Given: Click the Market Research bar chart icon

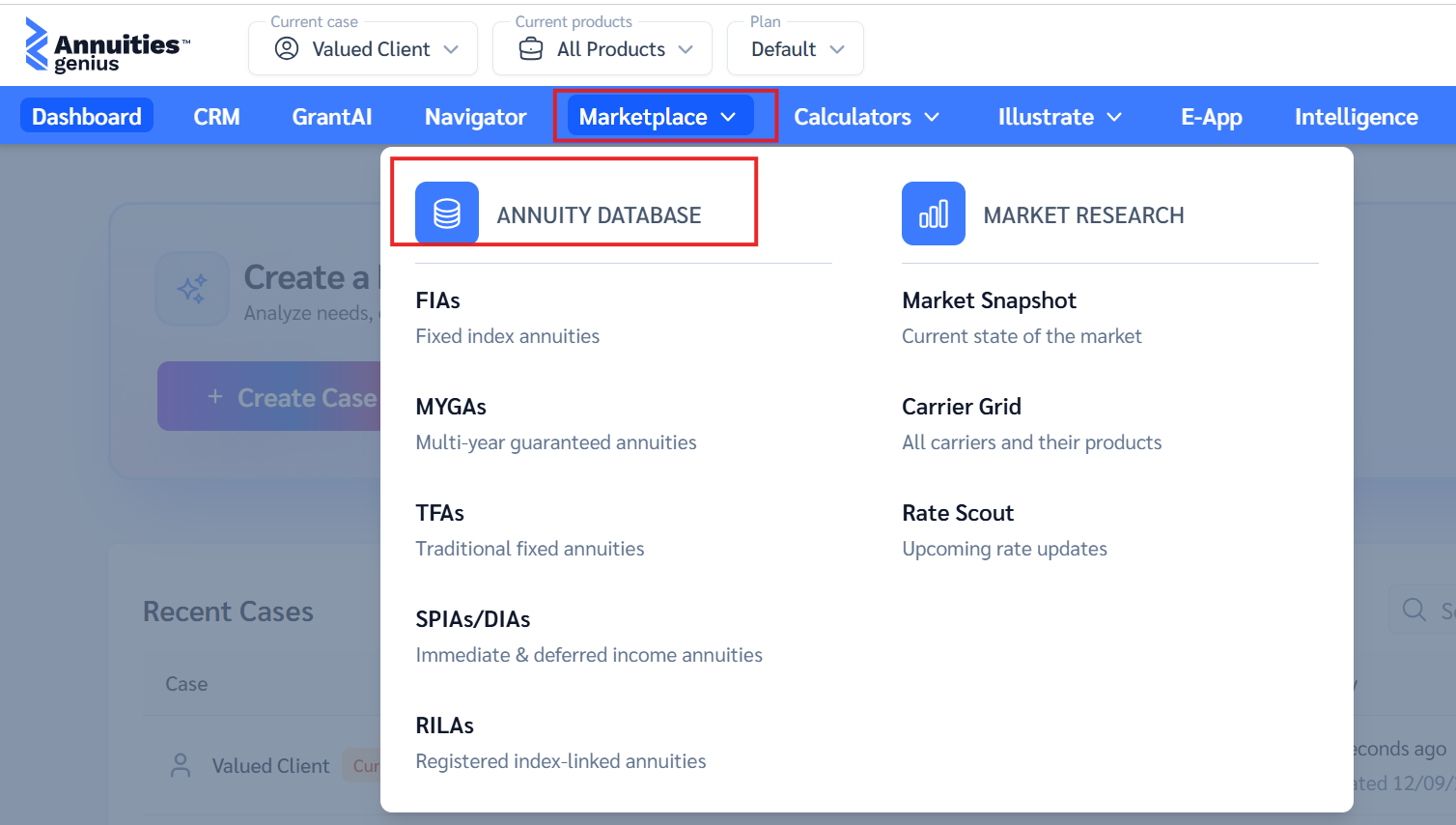Looking at the screenshot, I should click(x=934, y=213).
